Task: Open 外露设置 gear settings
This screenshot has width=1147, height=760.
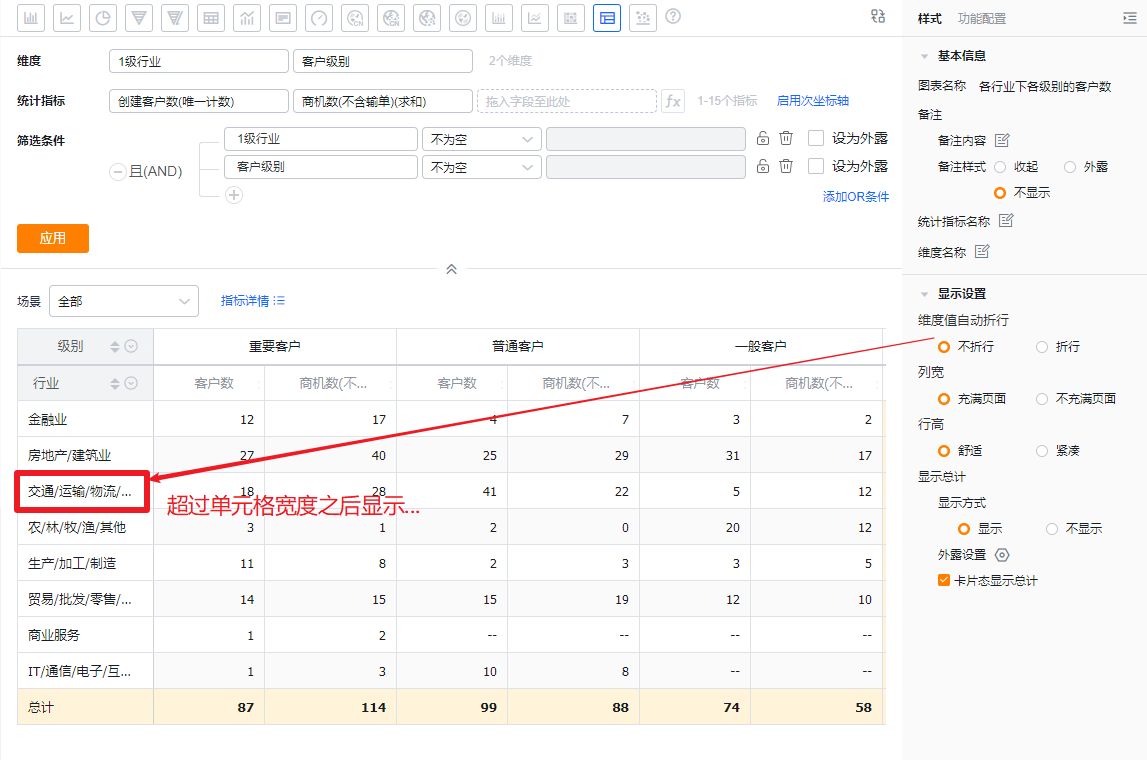Action: tap(1002, 555)
